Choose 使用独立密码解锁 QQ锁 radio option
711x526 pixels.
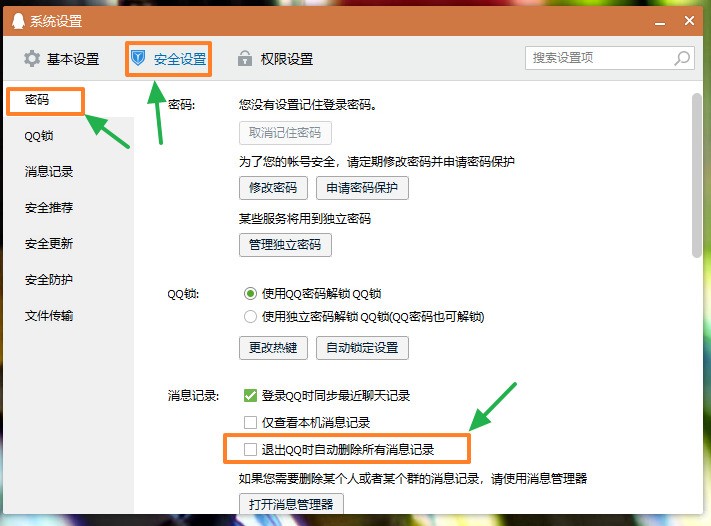(x=250, y=317)
